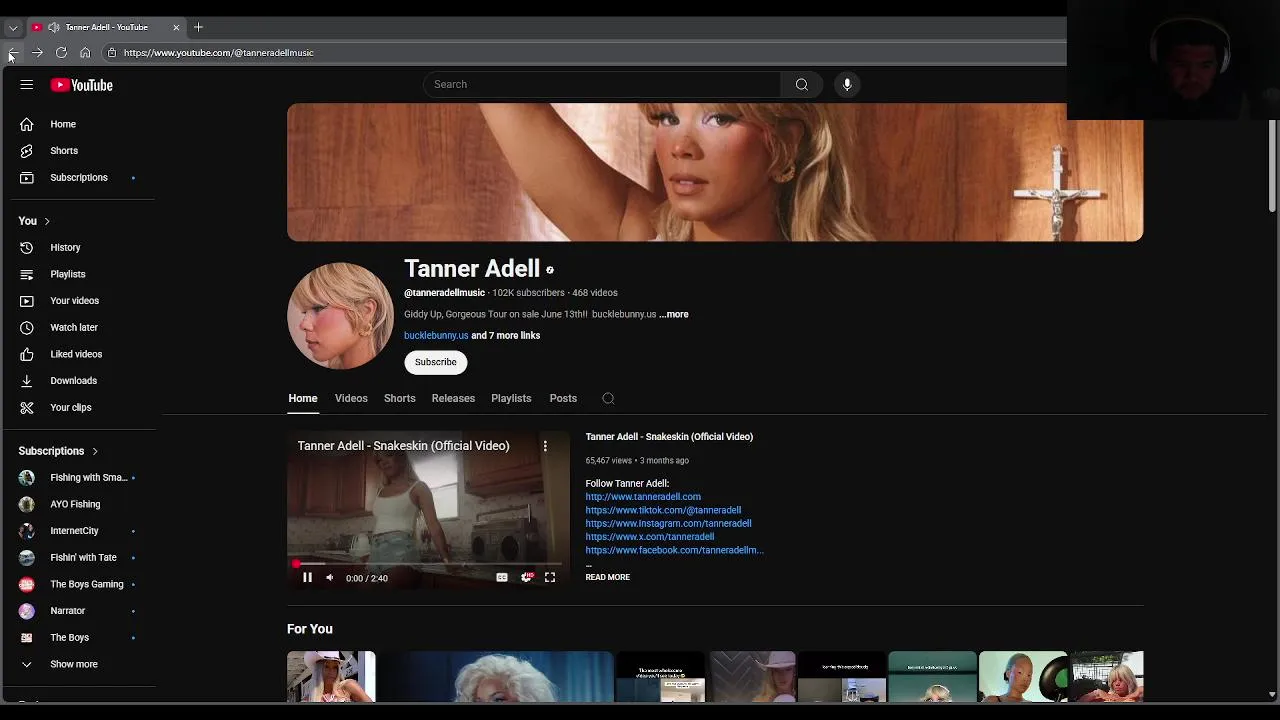The height and width of the screenshot is (720, 1280).
Task: Expand the Subscriptions section chevron
Action: [95, 451]
